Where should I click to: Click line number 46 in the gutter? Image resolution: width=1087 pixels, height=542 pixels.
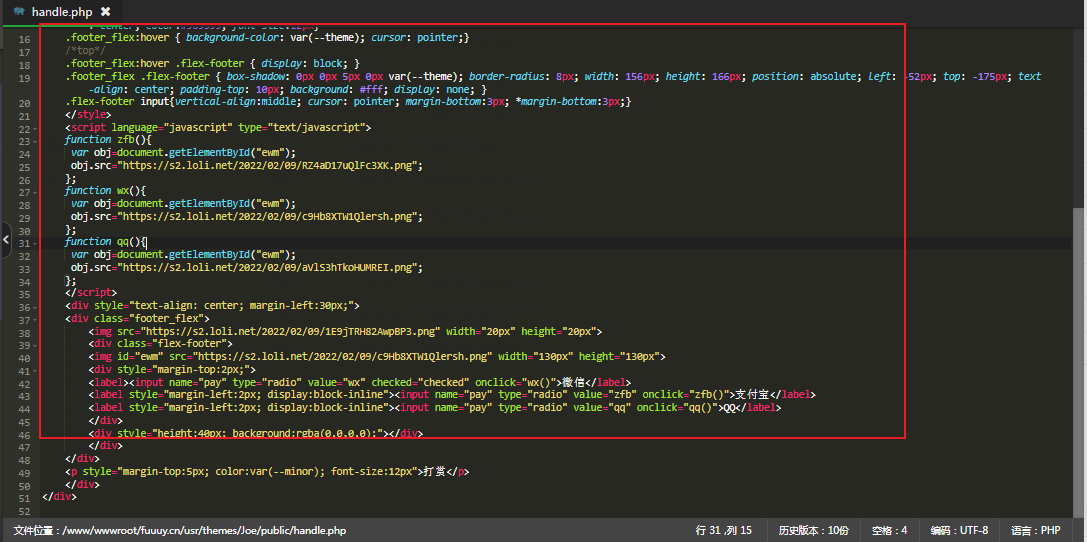point(24,434)
